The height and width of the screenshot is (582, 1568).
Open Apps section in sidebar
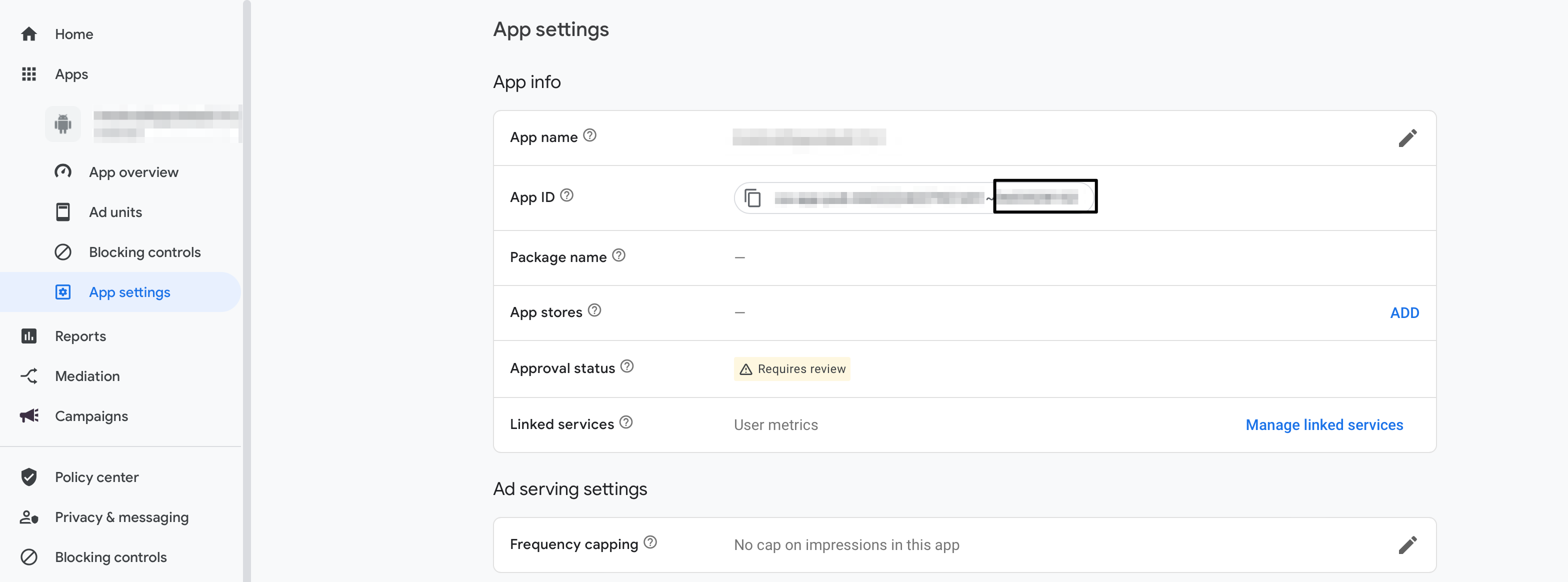tap(71, 74)
